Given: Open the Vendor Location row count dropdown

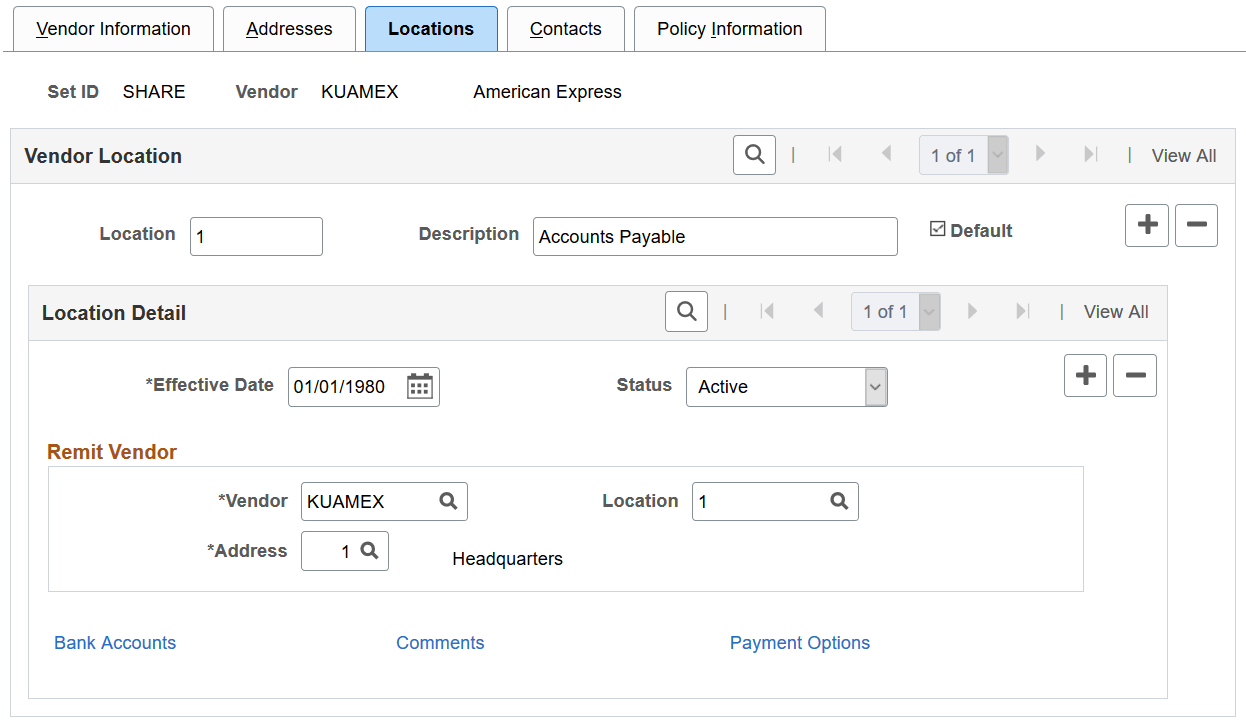Looking at the screenshot, I should [996, 155].
